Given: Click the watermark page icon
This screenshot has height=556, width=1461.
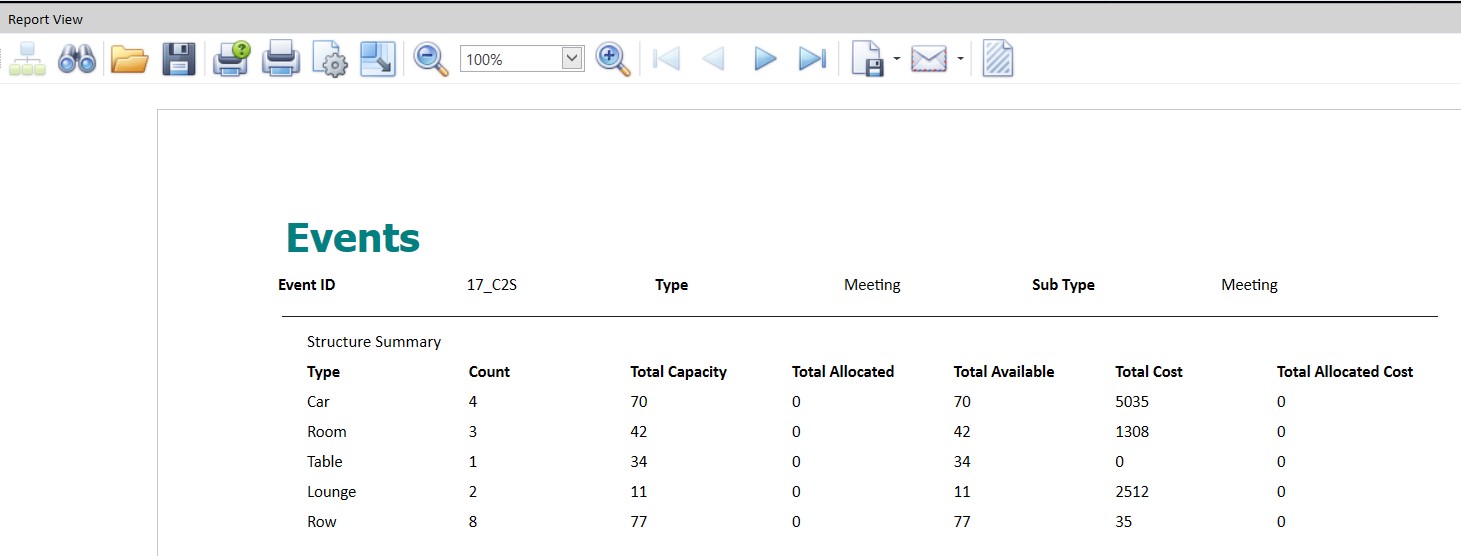Looking at the screenshot, I should pyautogui.click(x=998, y=59).
